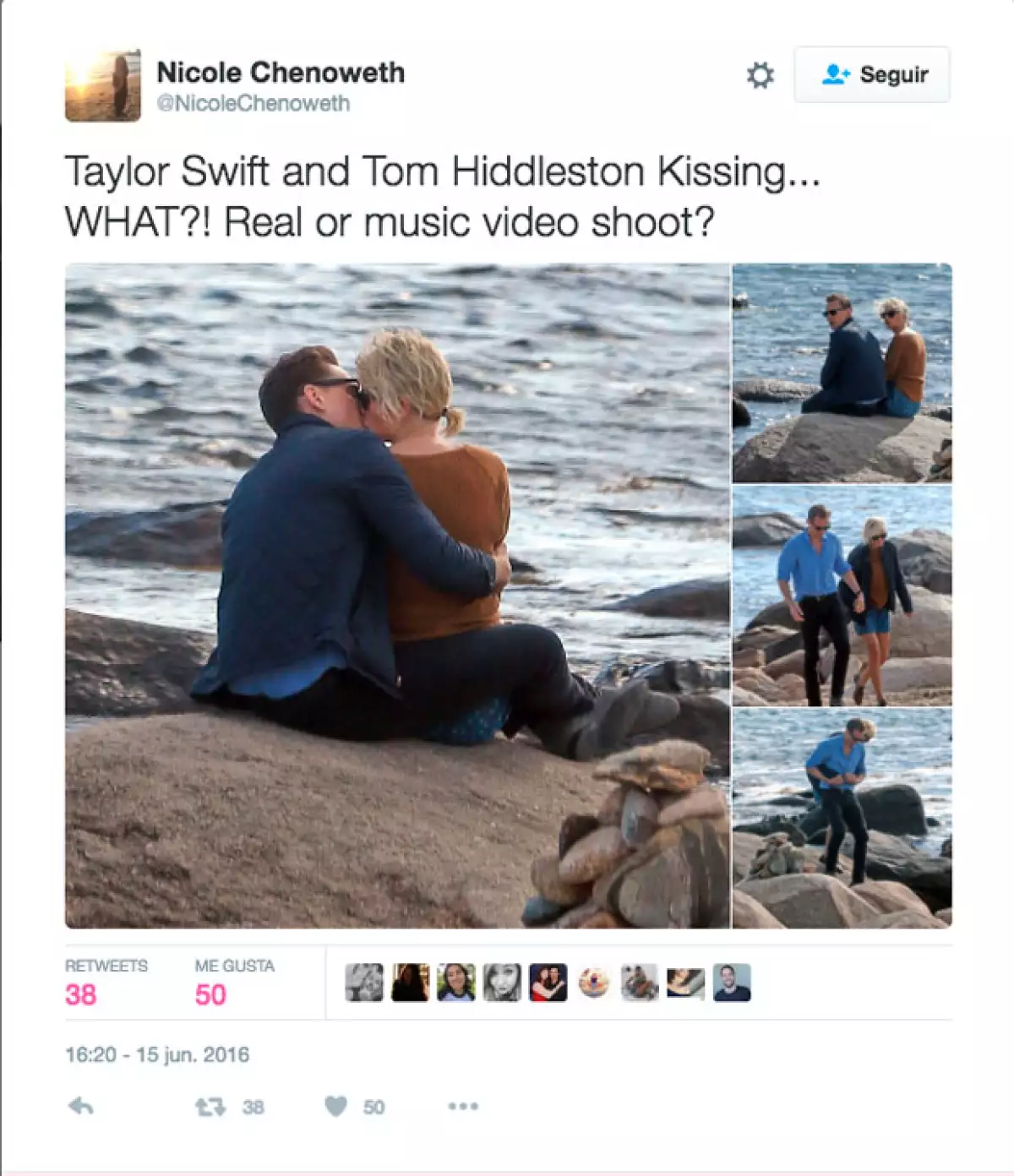The width and height of the screenshot is (1014, 1176).
Task: Open the three-dots more options menu
Action: (x=463, y=1106)
